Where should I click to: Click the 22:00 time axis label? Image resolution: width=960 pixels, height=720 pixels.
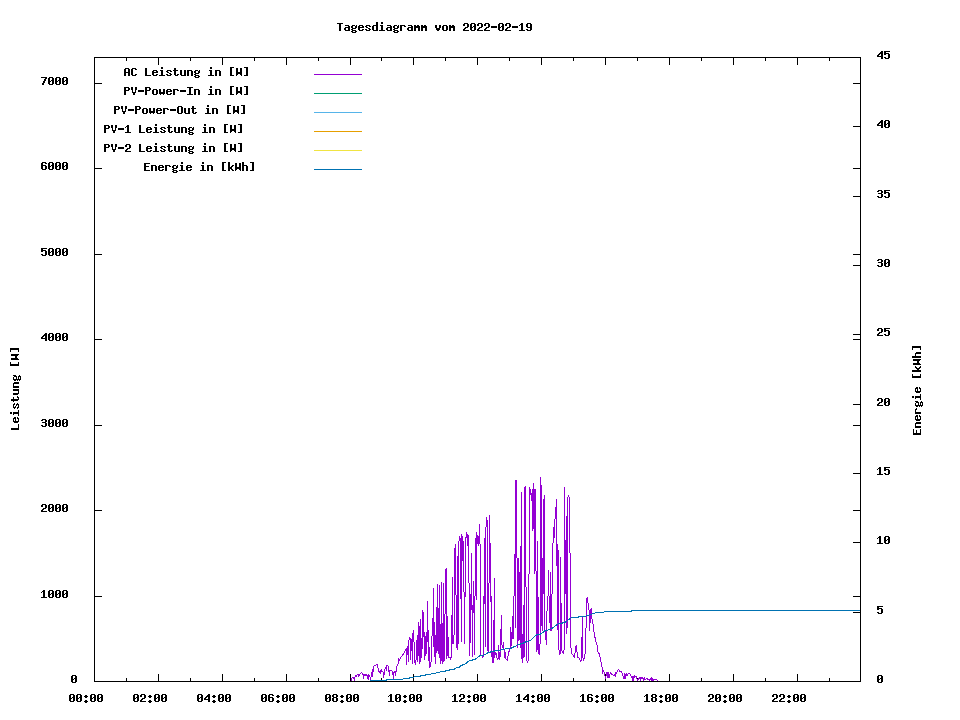coord(789,698)
